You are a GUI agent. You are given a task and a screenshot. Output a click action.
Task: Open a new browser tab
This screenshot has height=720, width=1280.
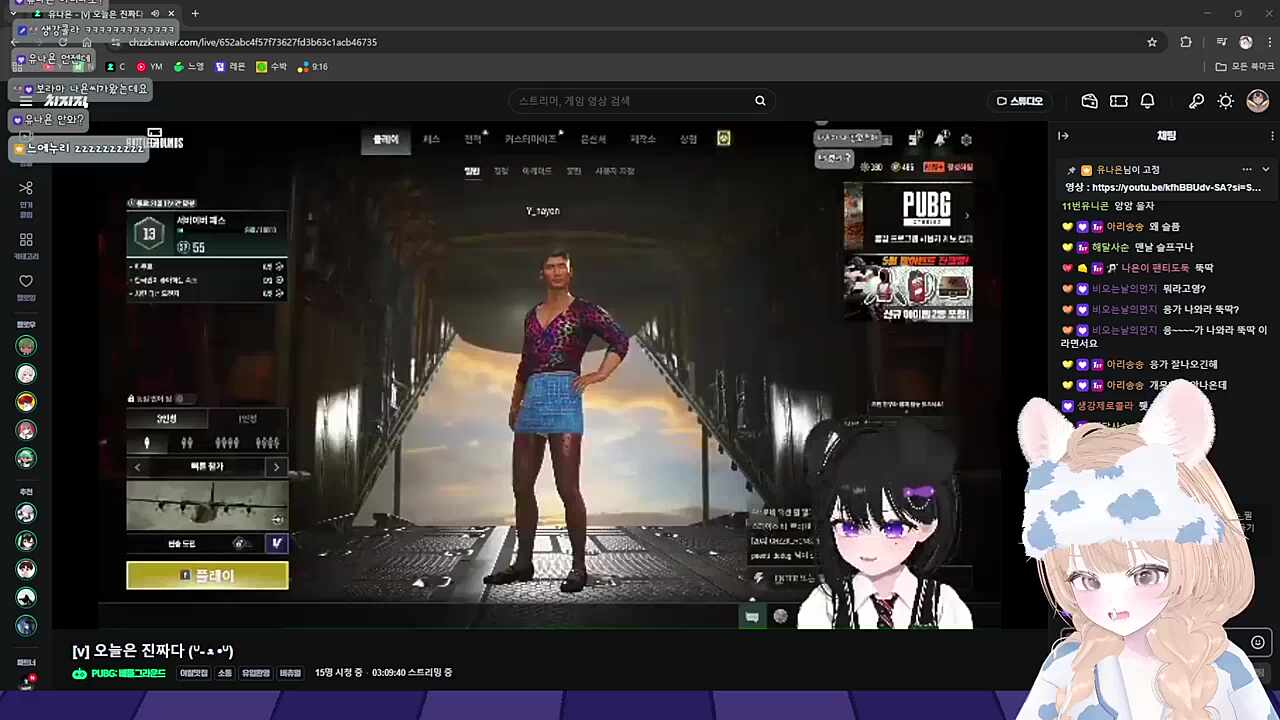pyautogui.click(x=195, y=14)
